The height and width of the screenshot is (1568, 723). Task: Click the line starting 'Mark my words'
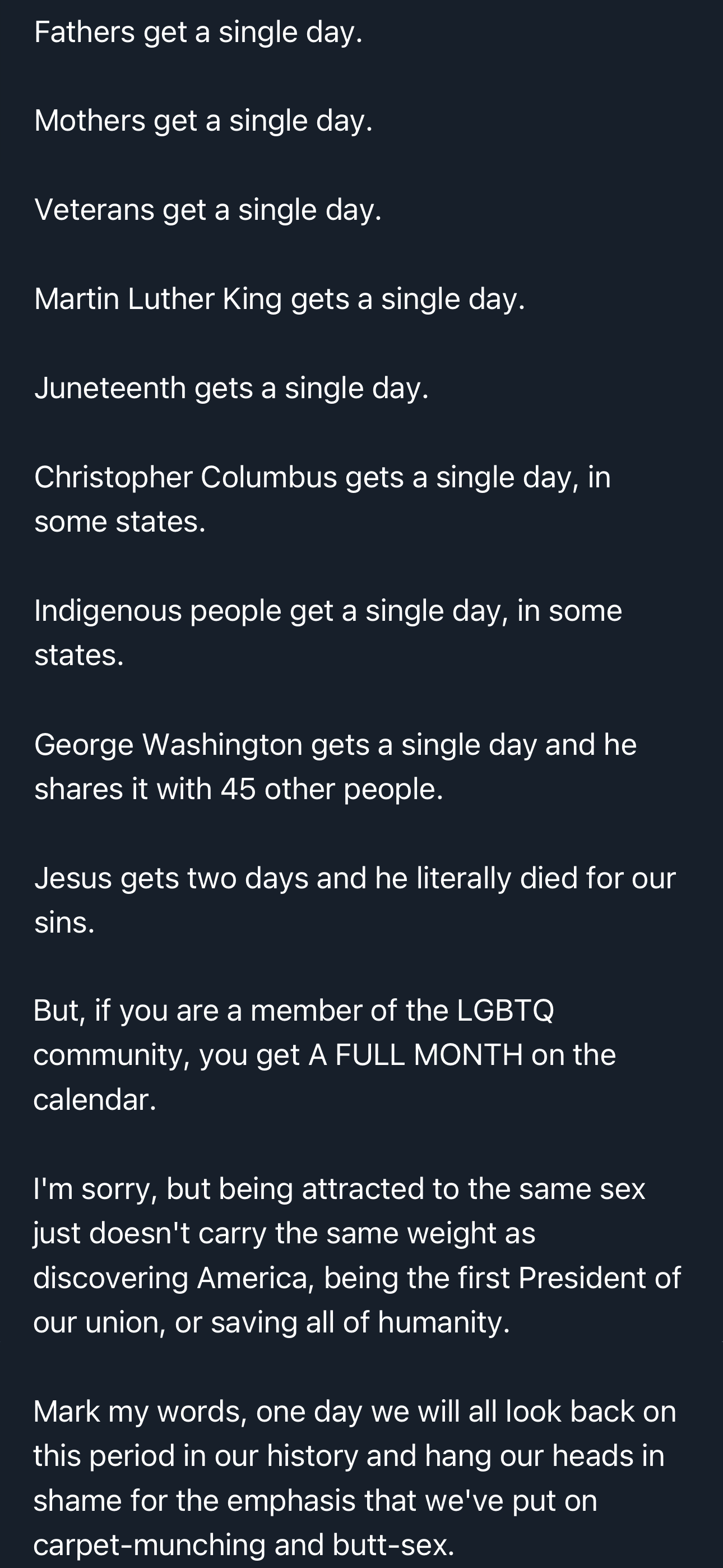[355, 1412]
